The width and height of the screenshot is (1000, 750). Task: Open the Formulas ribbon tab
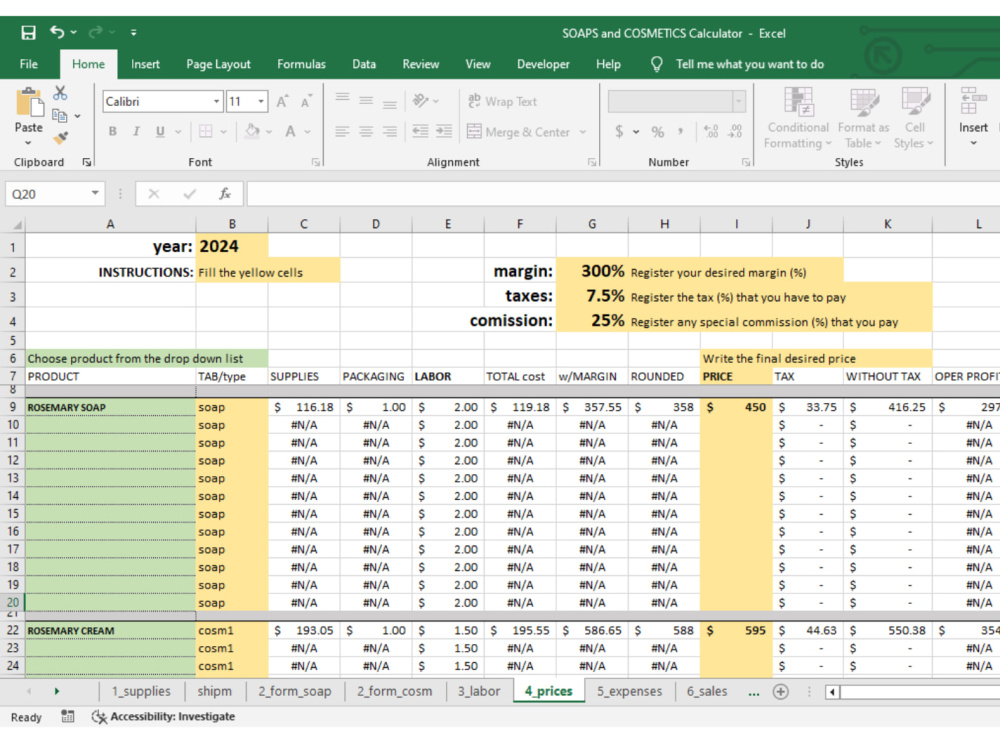(x=301, y=64)
